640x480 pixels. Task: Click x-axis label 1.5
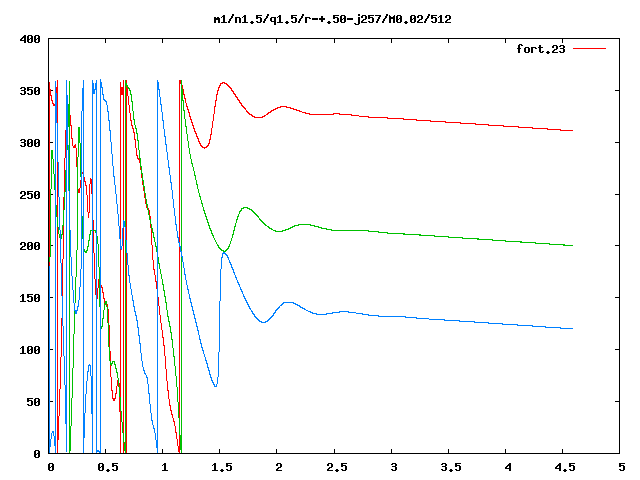point(222,467)
